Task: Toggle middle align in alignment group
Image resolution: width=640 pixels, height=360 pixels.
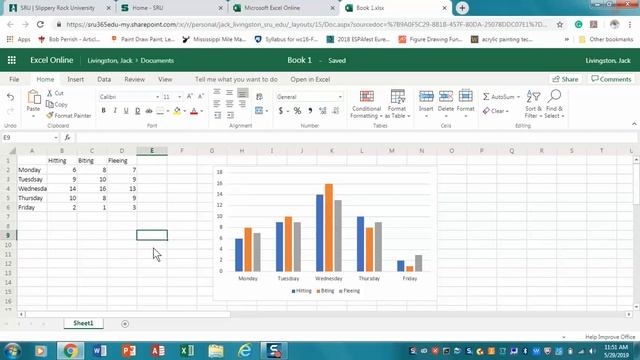Action: pyautogui.click(x=229, y=92)
